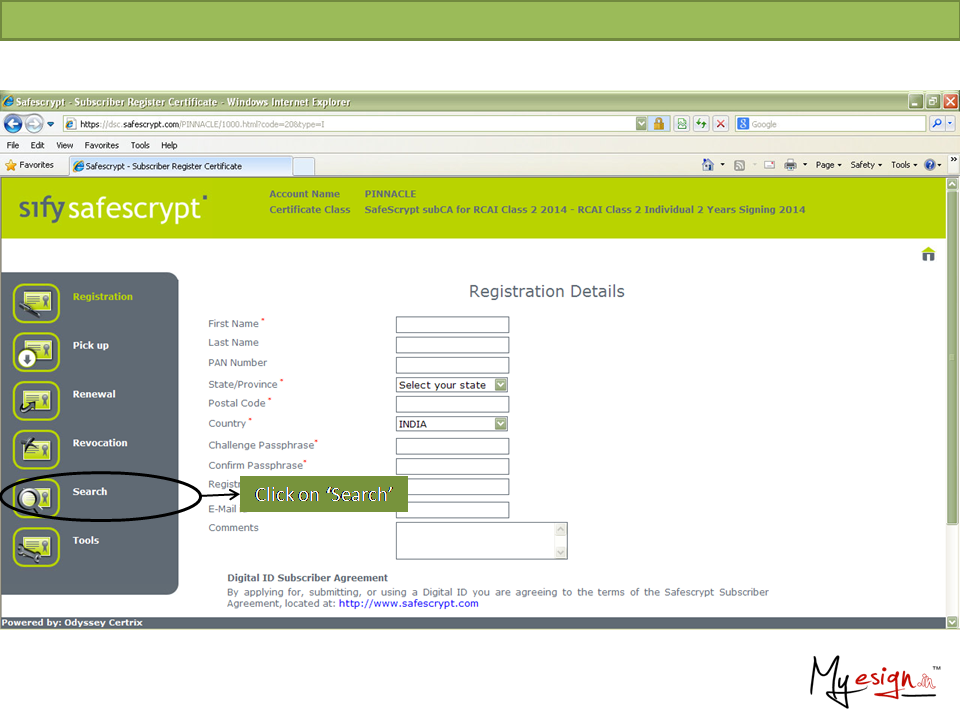Click the page vertical scrollbar
960x720 pixels.
click(x=951, y=400)
